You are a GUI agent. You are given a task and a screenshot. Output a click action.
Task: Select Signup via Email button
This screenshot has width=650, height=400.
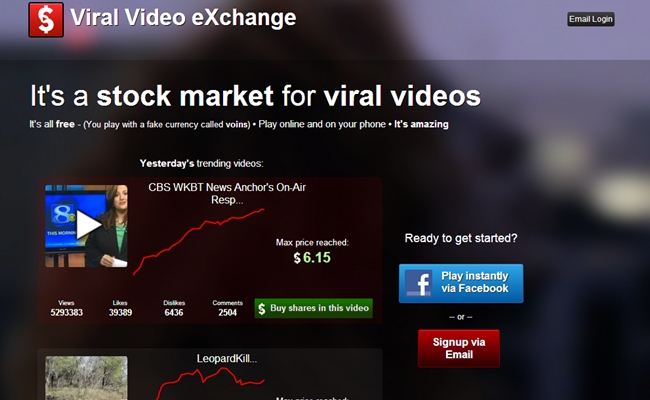point(458,348)
